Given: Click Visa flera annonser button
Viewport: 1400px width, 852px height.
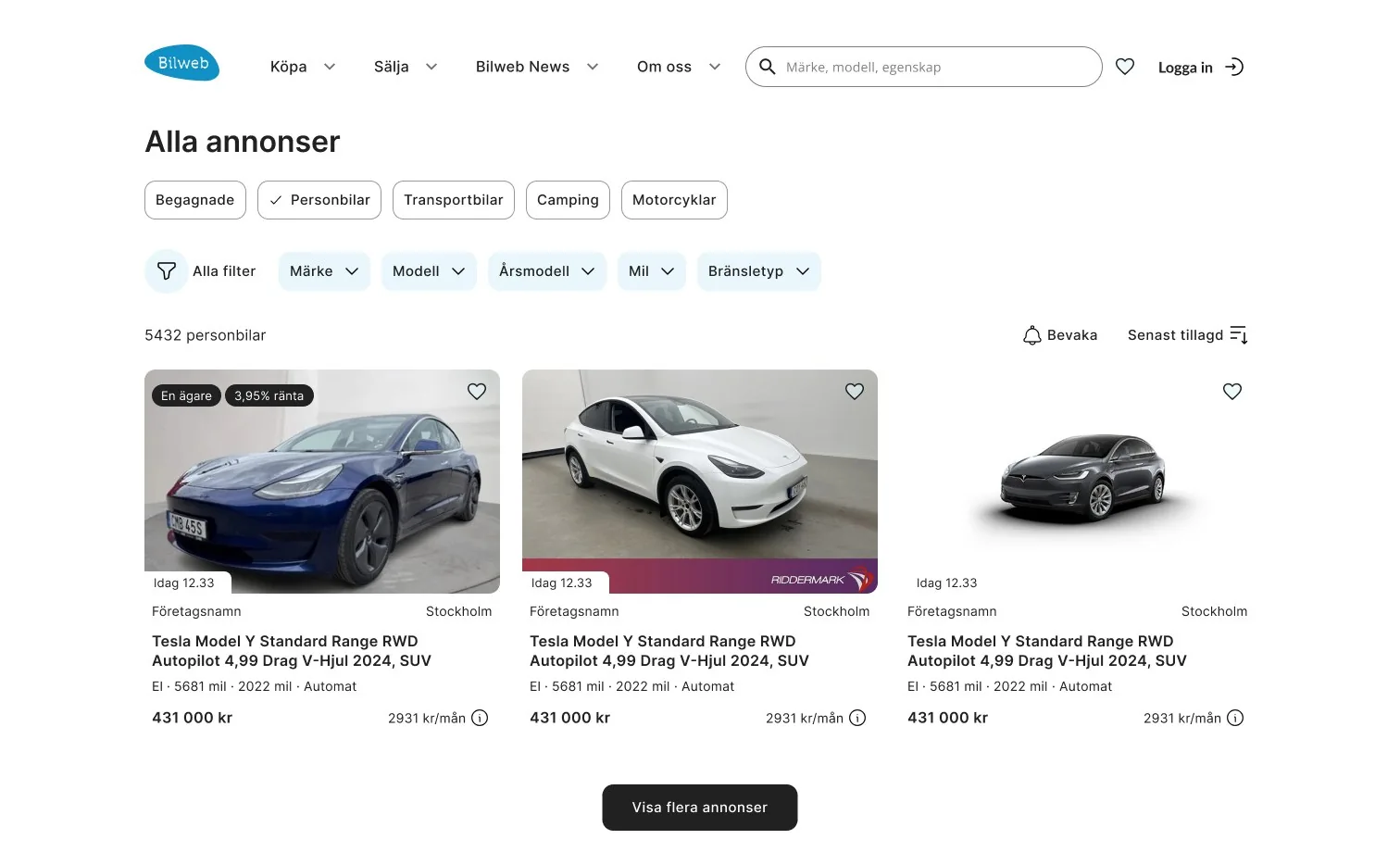Looking at the screenshot, I should (700, 808).
